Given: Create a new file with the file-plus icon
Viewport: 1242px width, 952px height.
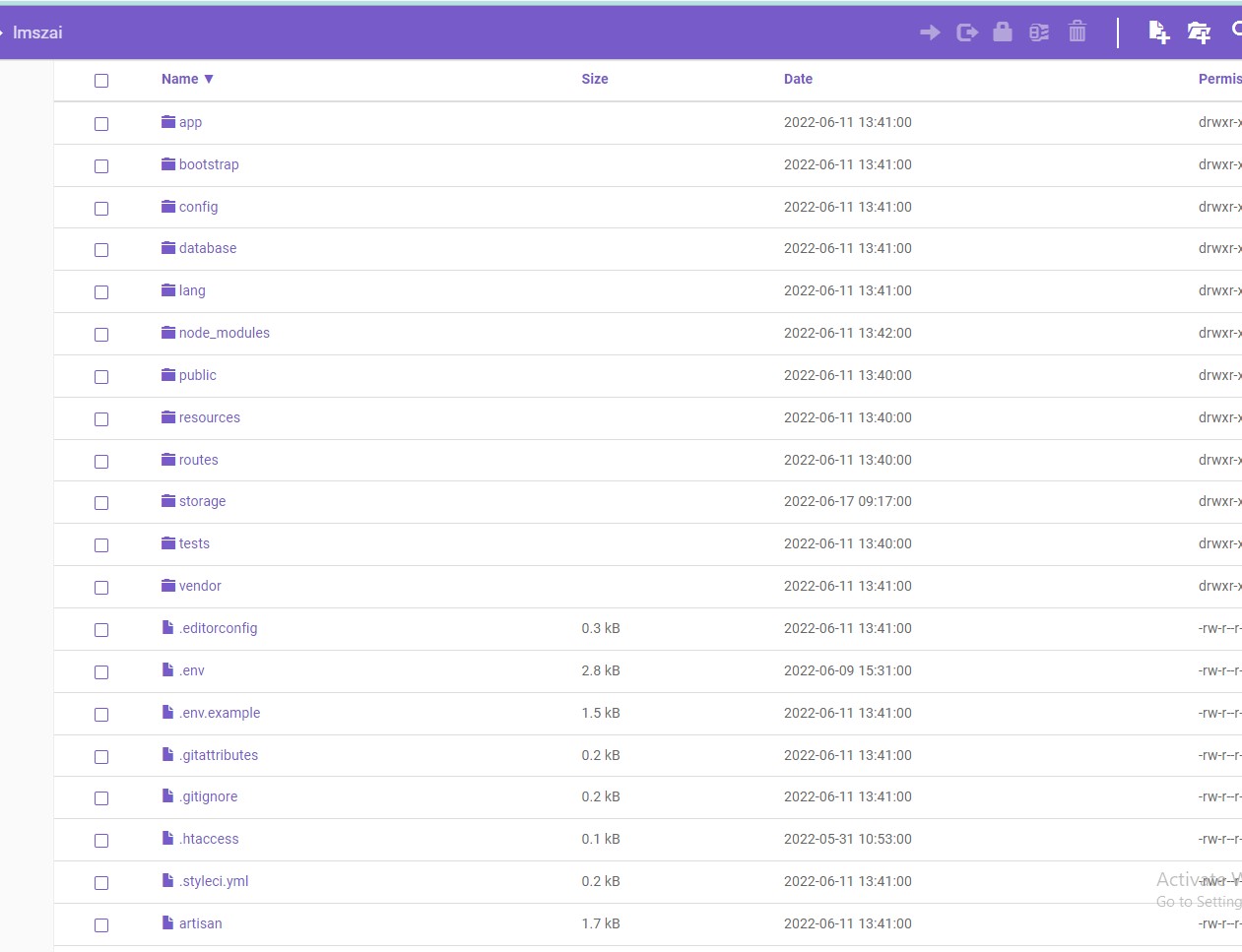Looking at the screenshot, I should click(x=1158, y=32).
